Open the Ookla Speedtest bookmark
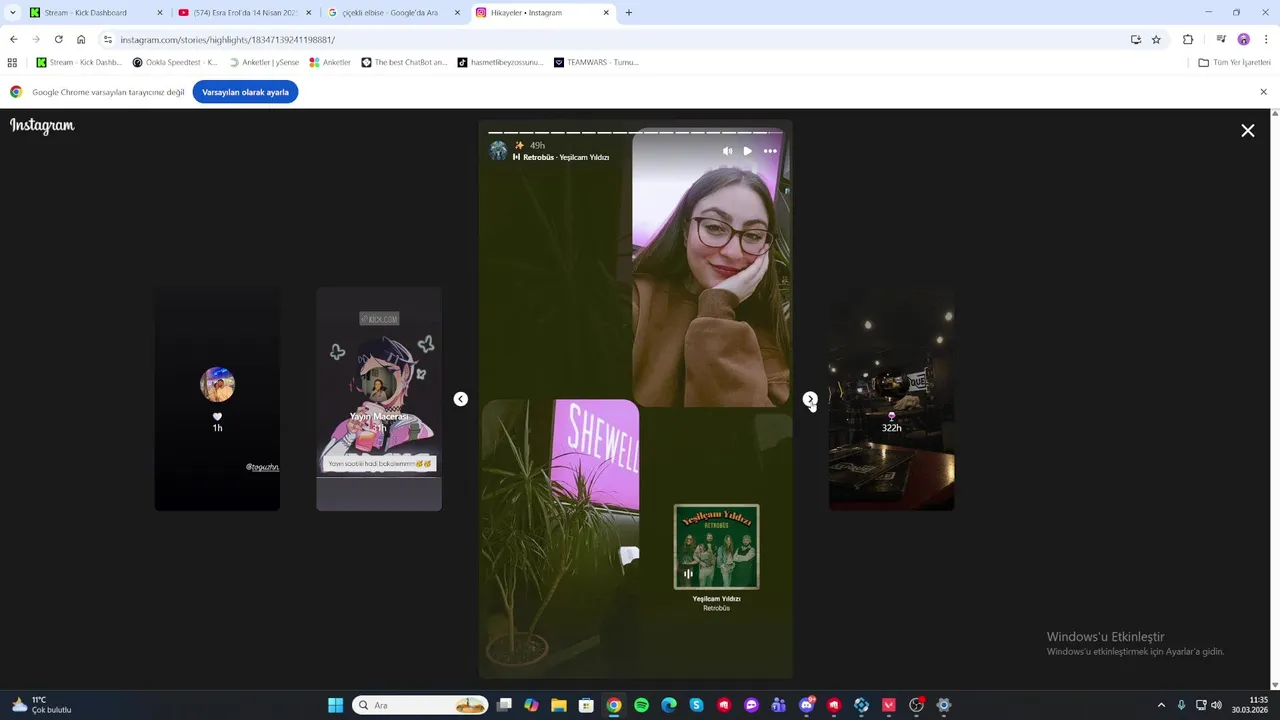 [175, 62]
